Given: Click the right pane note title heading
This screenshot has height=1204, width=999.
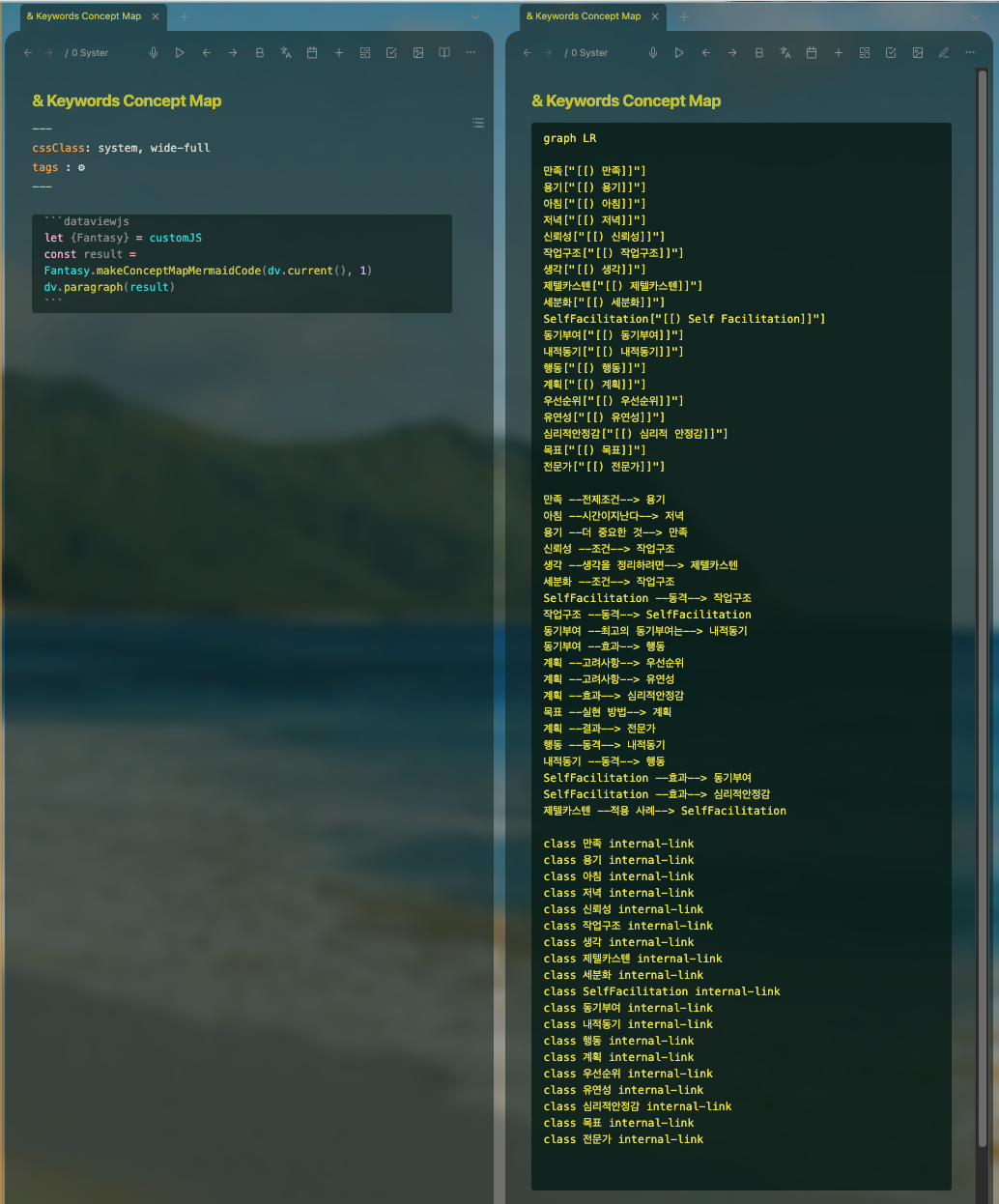Looking at the screenshot, I should 626,100.
